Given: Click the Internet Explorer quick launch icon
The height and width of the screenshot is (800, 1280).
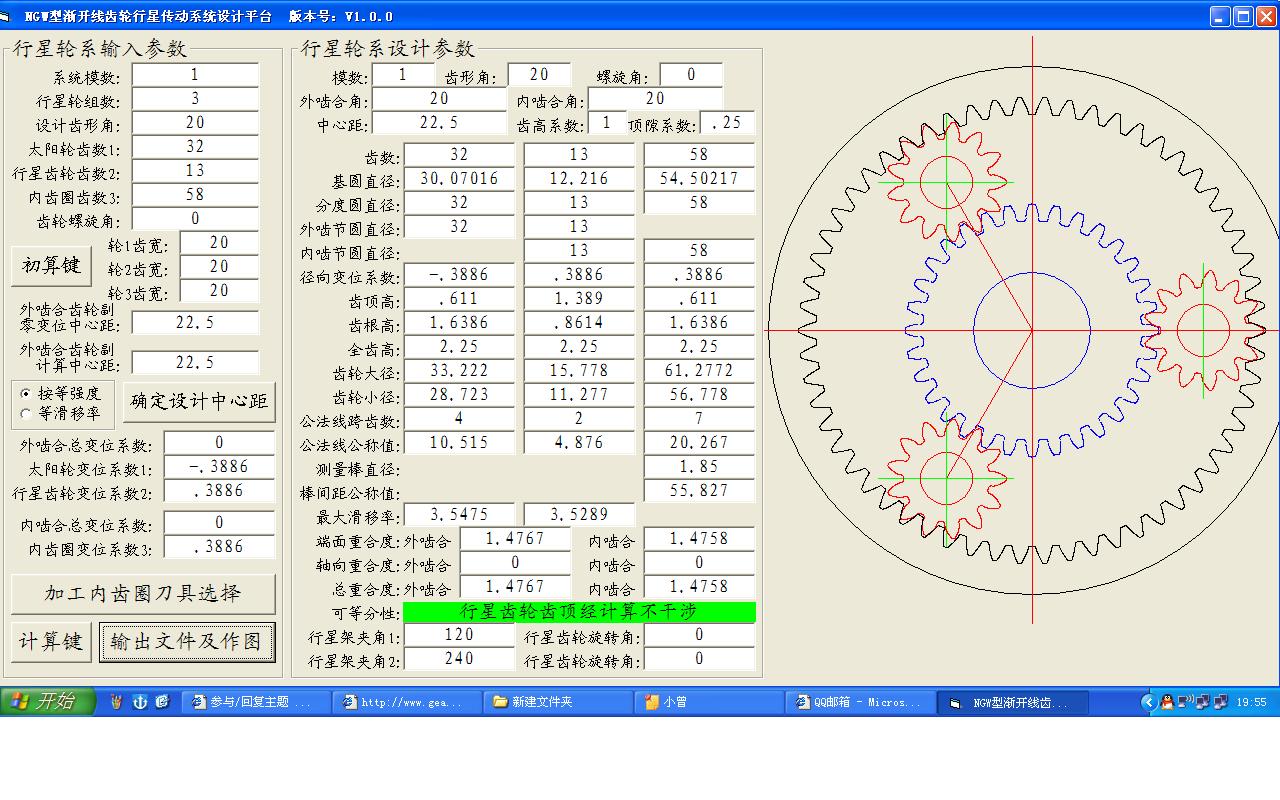Looking at the screenshot, I should 162,702.
